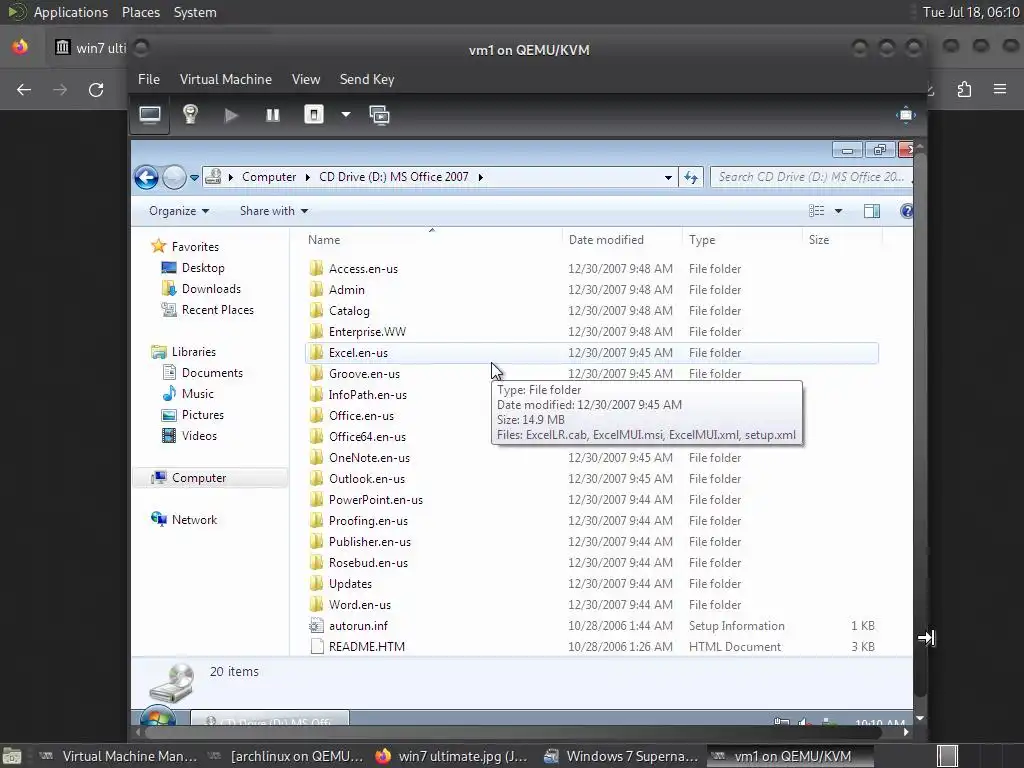Viewport: 1024px width, 768px height.
Task: Select the Enterprise.WW folder
Action: tap(367, 332)
